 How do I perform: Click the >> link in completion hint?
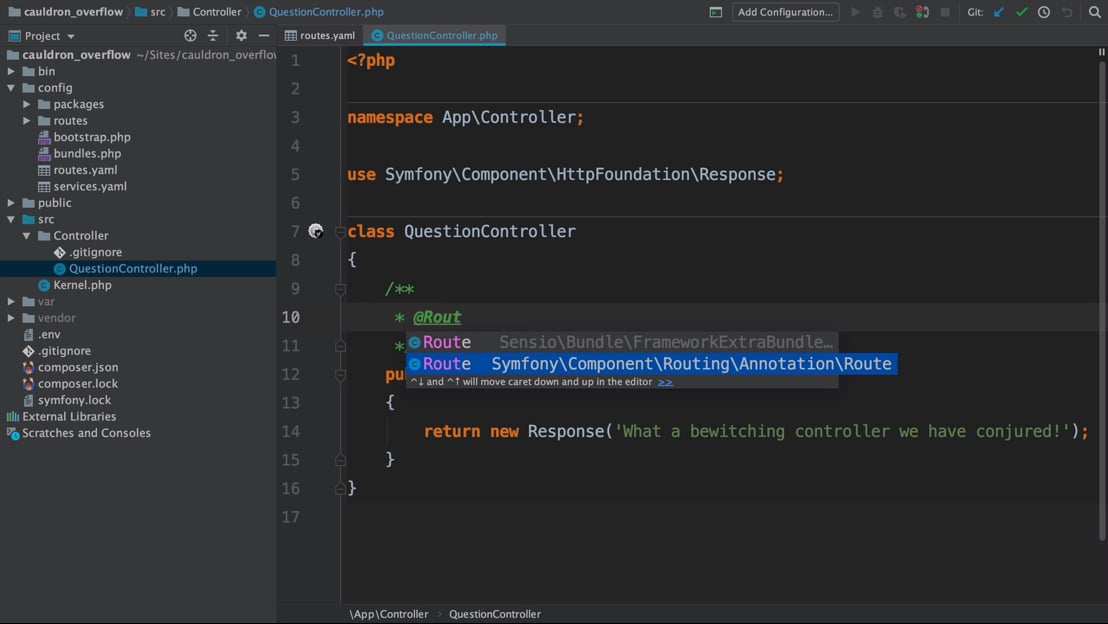(x=665, y=382)
